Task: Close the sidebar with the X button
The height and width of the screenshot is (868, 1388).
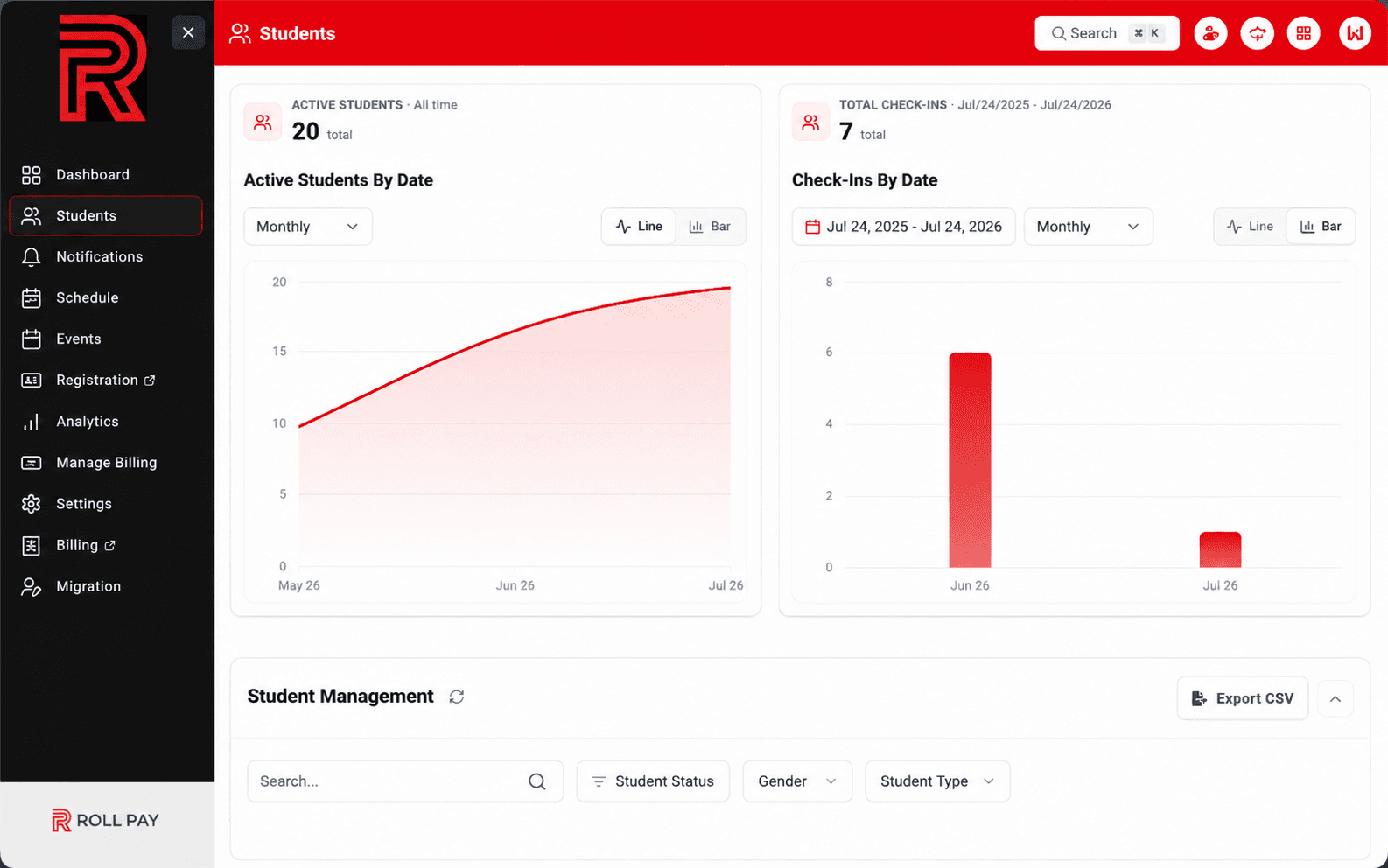Action: coord(188,33)
